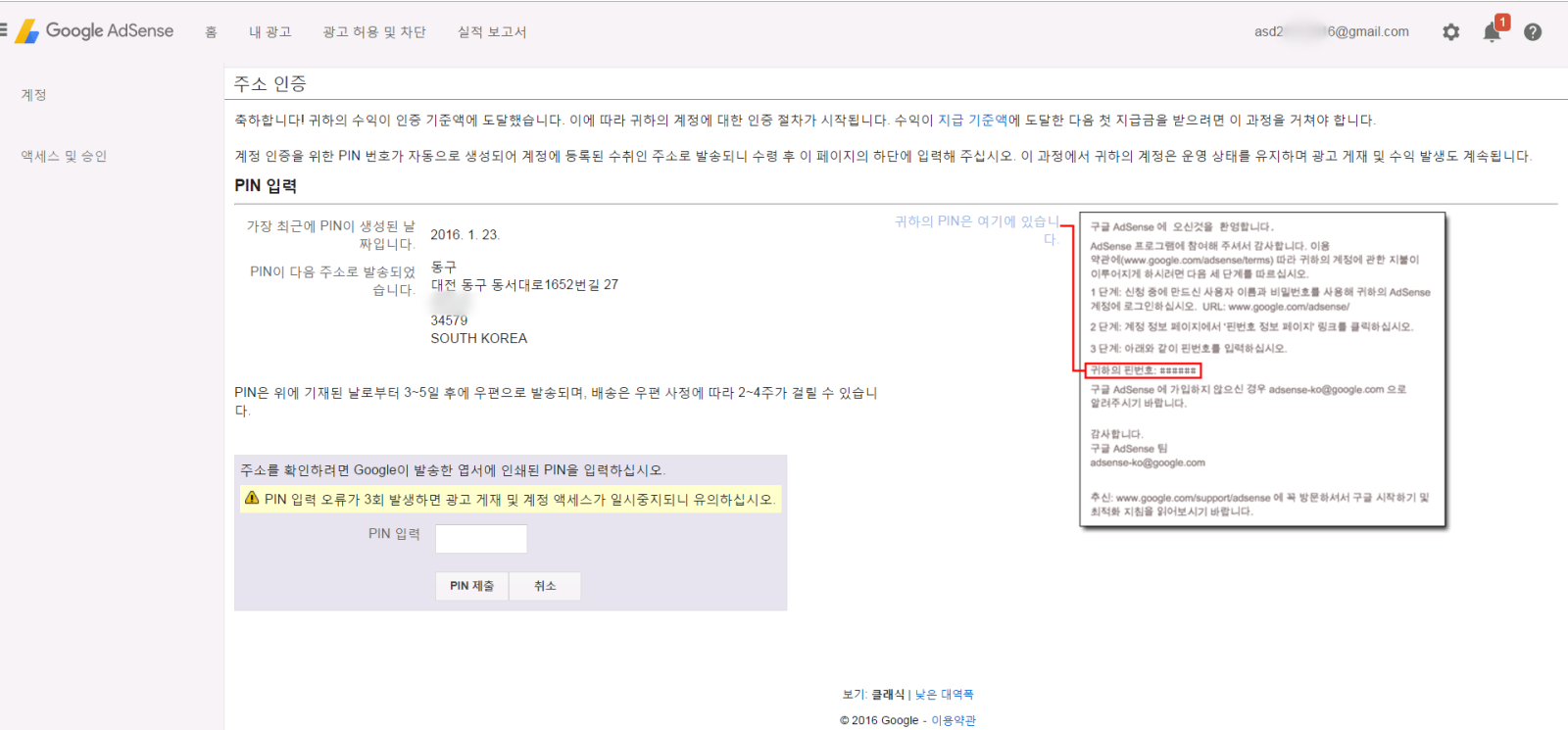Open the 내 광고 menu
1568x730 pixels.
[269, 32]
